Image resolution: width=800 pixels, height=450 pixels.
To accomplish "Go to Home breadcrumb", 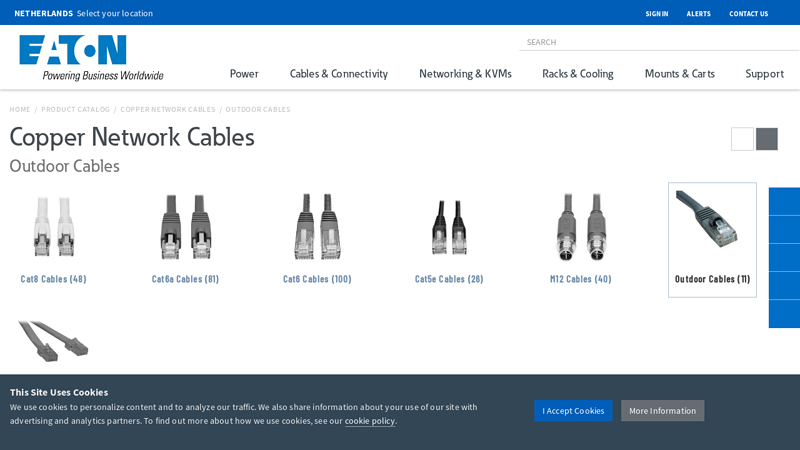I will click(20, 109).
